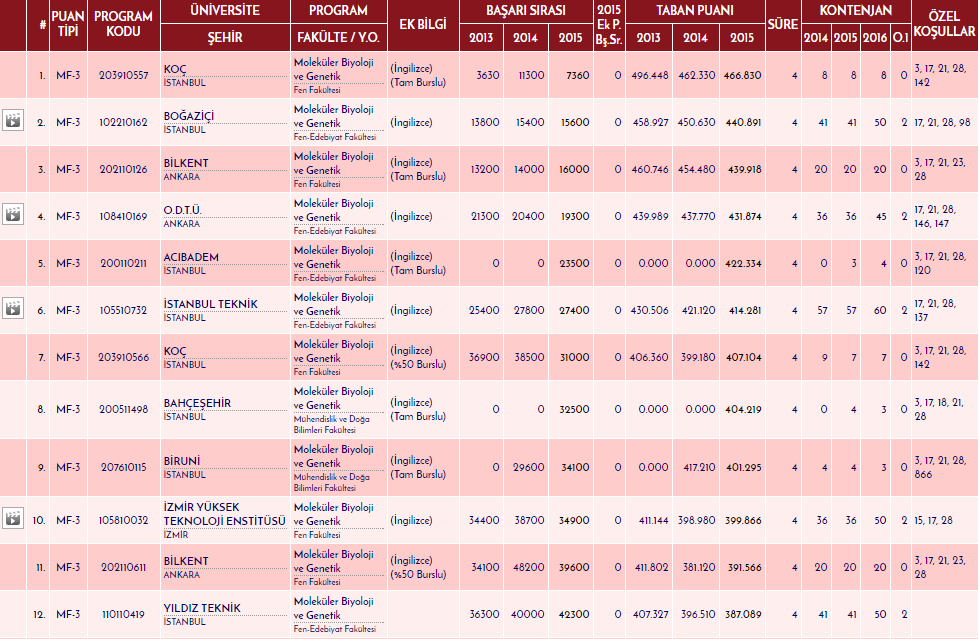
Task: Open the BAHÇEŞEHİR university link
Action: [x=197, y=403]
